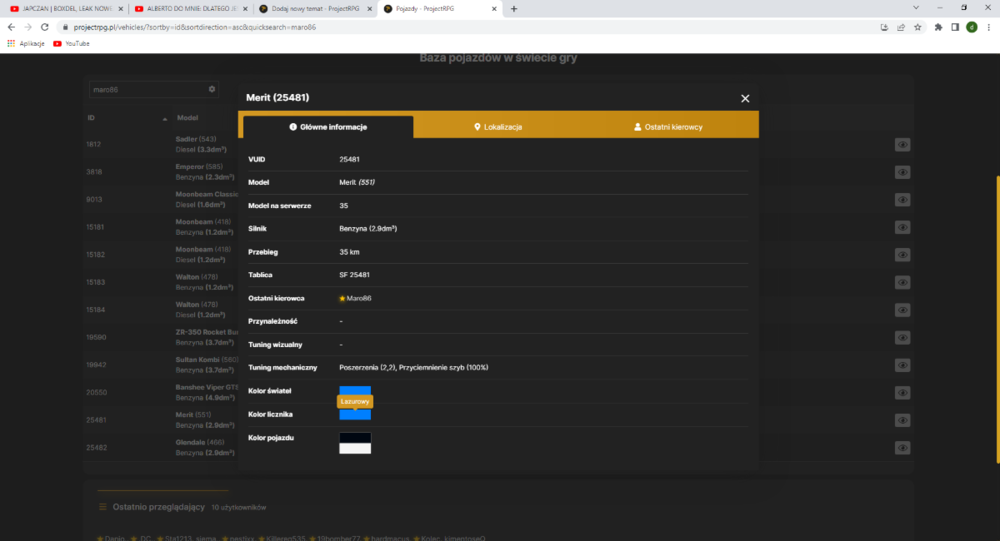
Task: Sort the table by ID column arrow
Action: pyautogui.click(x=165, y=119)
